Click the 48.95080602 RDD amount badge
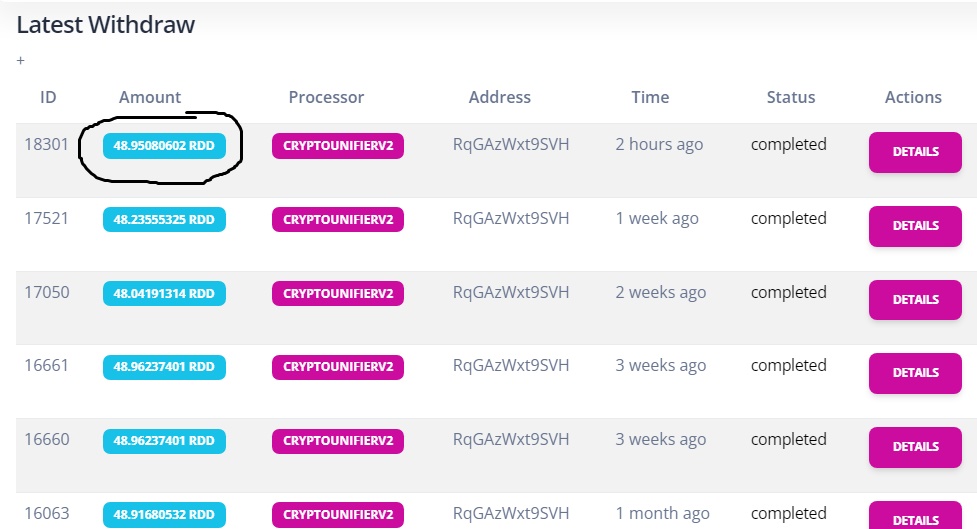Viewport: 977px width, 529px height. click(164, 146)
